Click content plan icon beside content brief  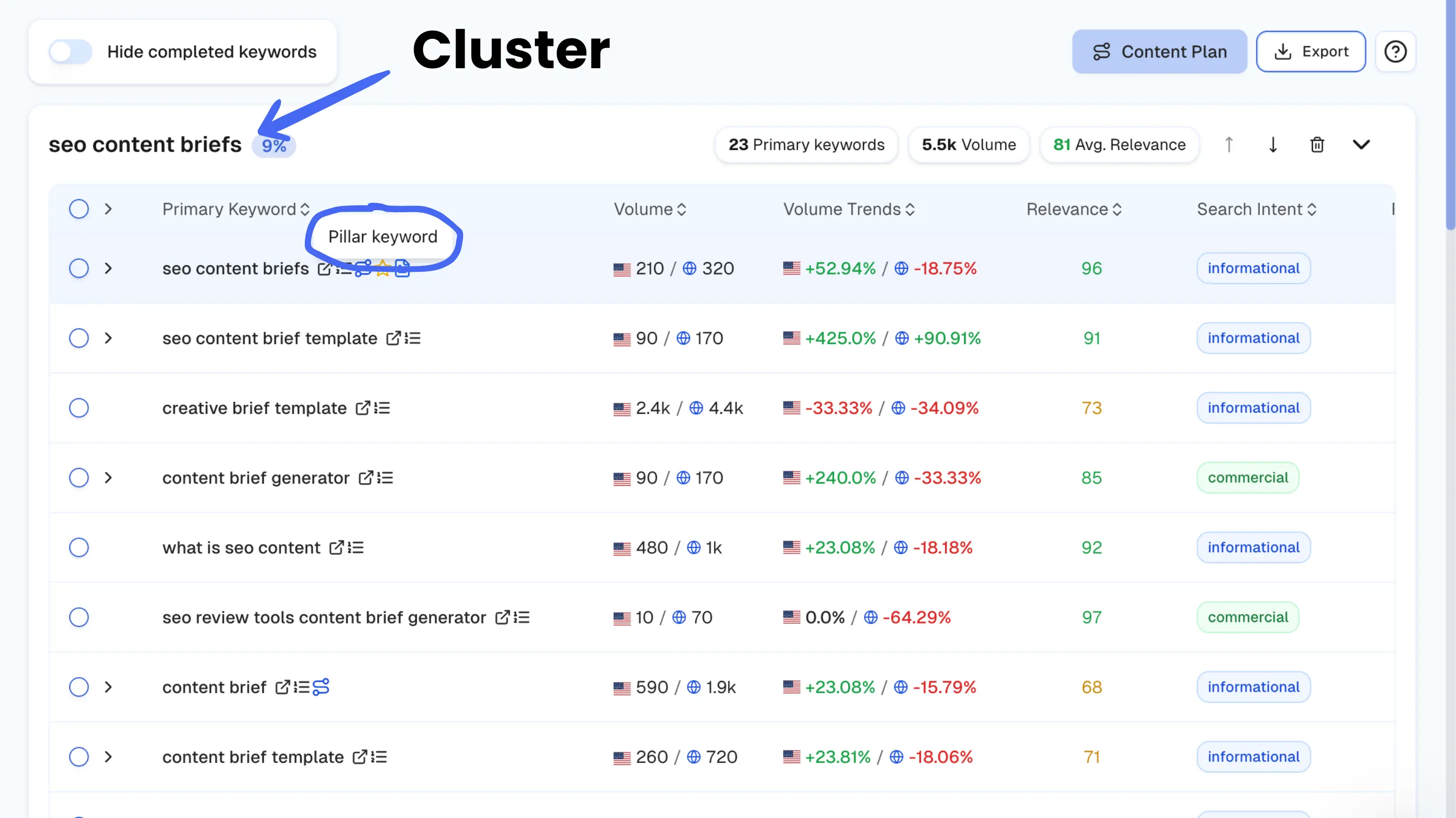pos(321,687)
